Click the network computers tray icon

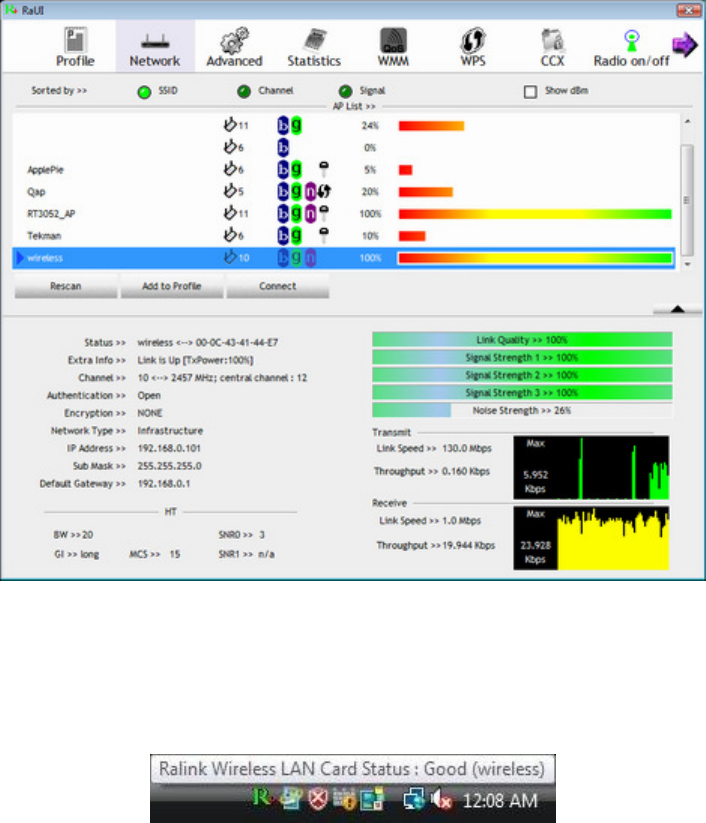tap(413, 800)
